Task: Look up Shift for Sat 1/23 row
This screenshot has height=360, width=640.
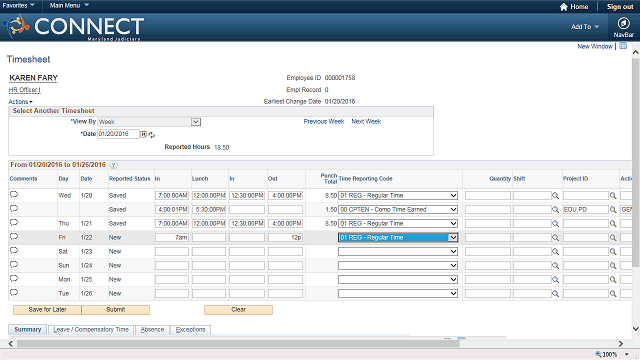Action: pyautogui.click(x=556, y=252)
